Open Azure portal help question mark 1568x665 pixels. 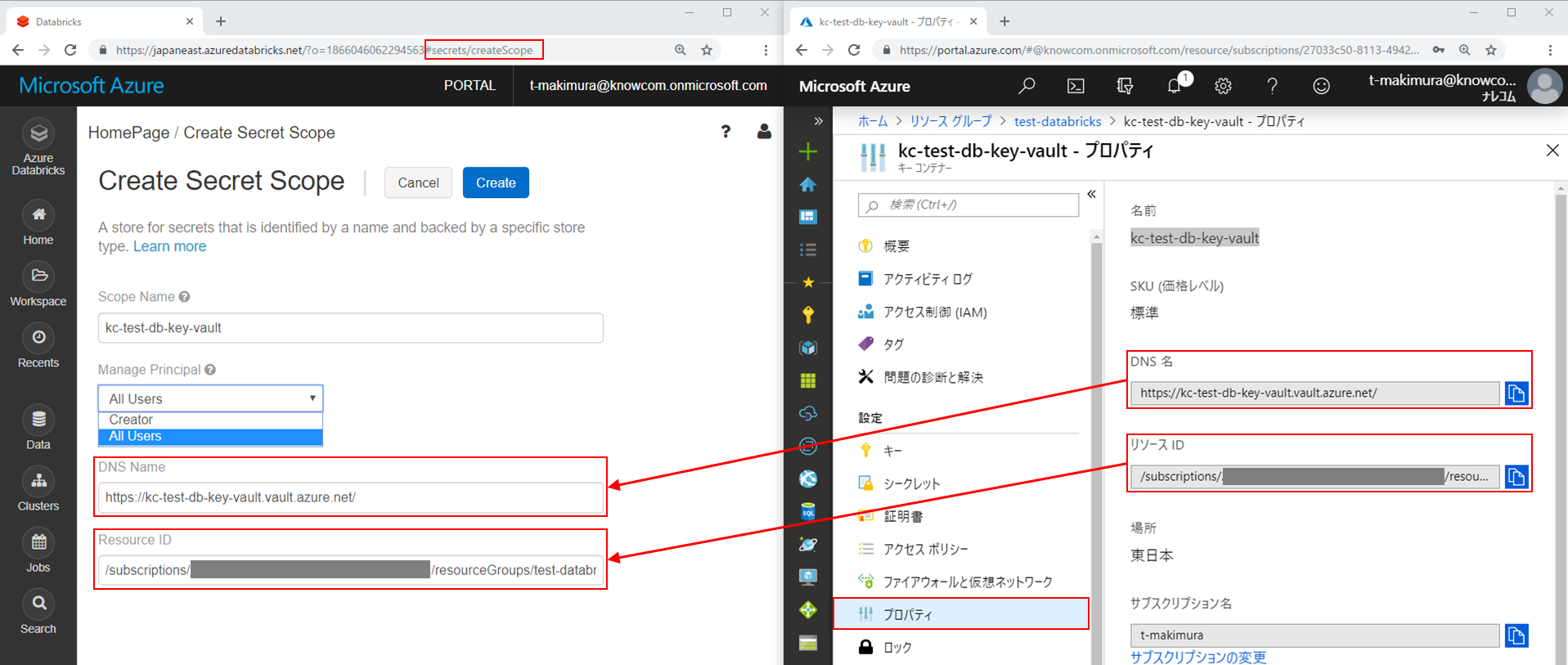(x=1272, y=86)
